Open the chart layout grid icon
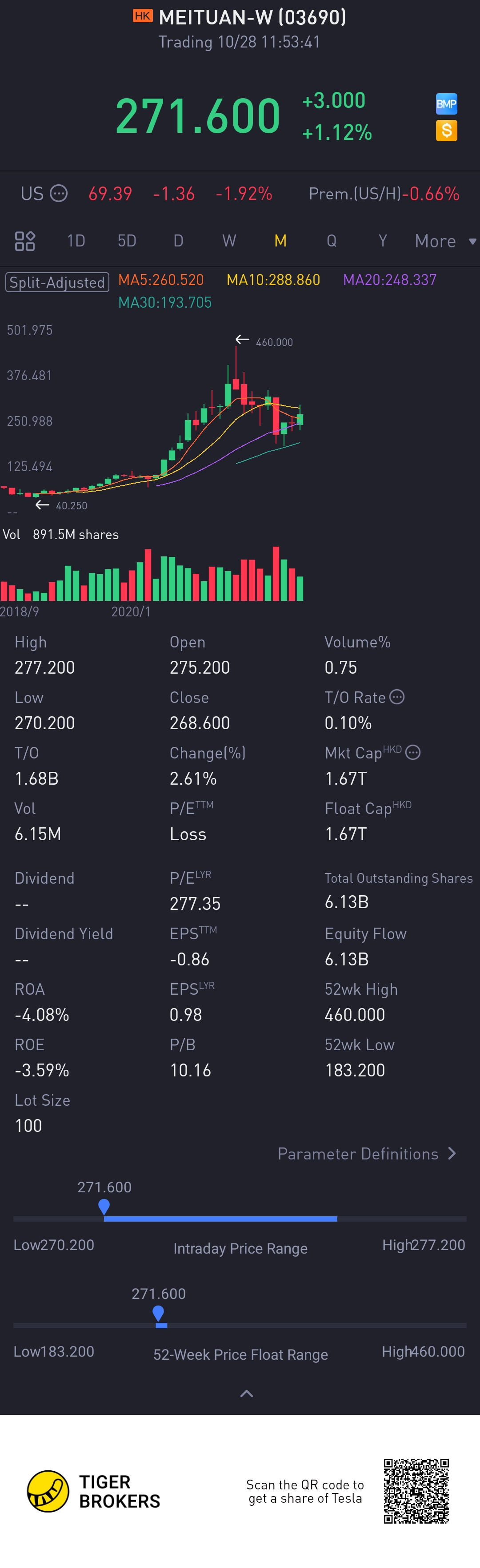The width and height of the screenshot is (480, 1568). 25,241
